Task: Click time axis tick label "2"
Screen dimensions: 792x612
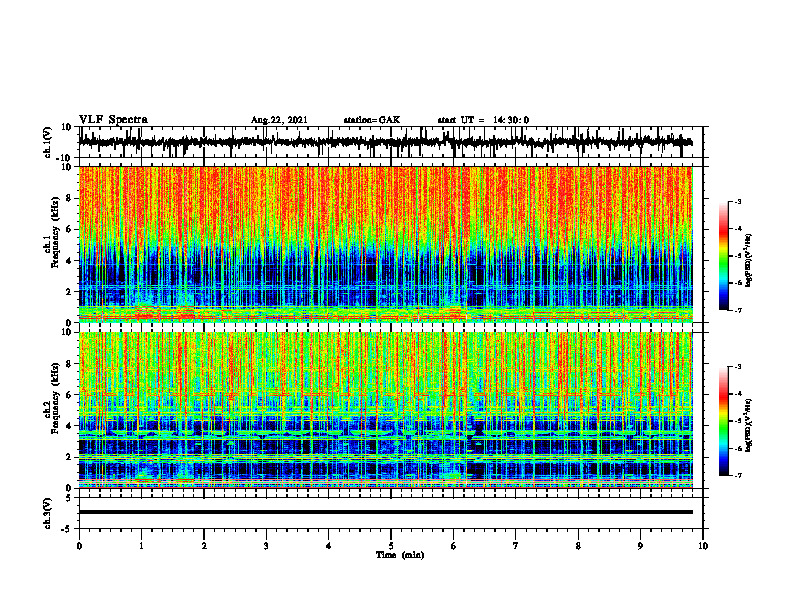Action: coord(204,546)
